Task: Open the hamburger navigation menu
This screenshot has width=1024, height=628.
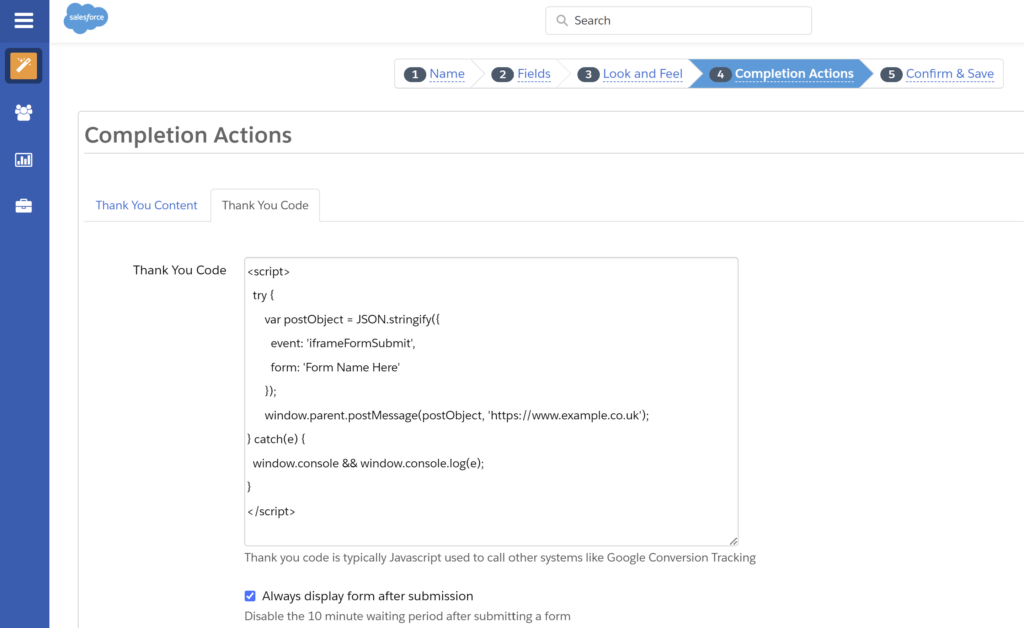Action: point(24,20)
